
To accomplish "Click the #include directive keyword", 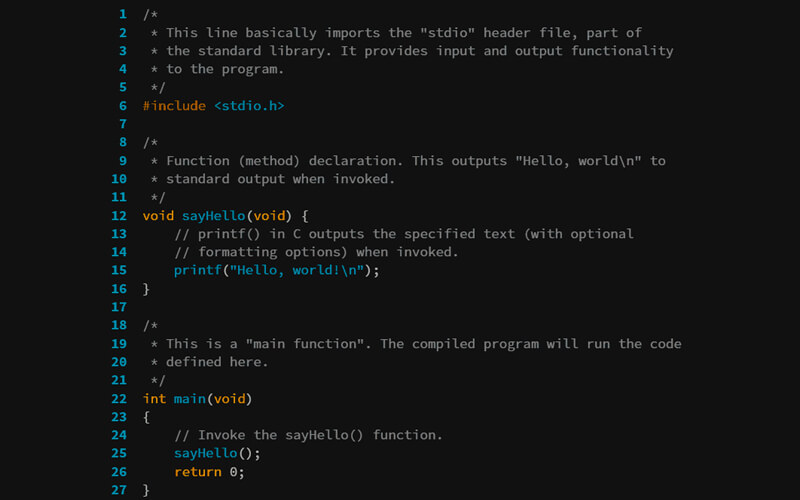I will click(174, 106).
